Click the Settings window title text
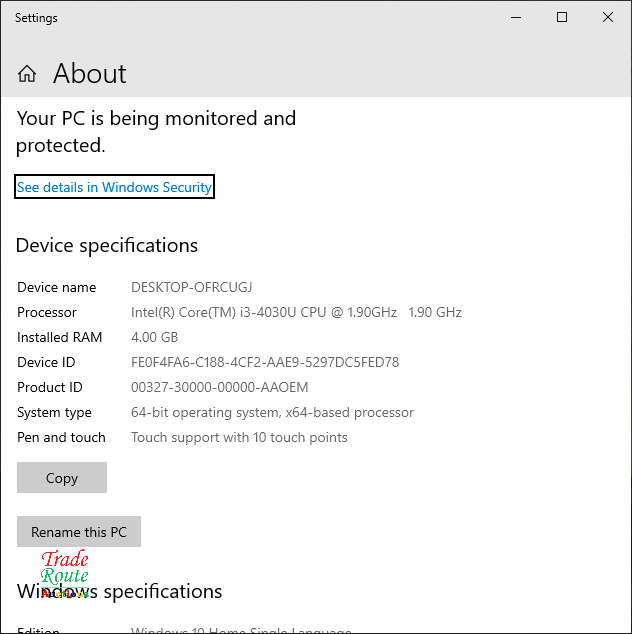Image resolution: width=632 pixels, height=634 pixels. (36, 18)
